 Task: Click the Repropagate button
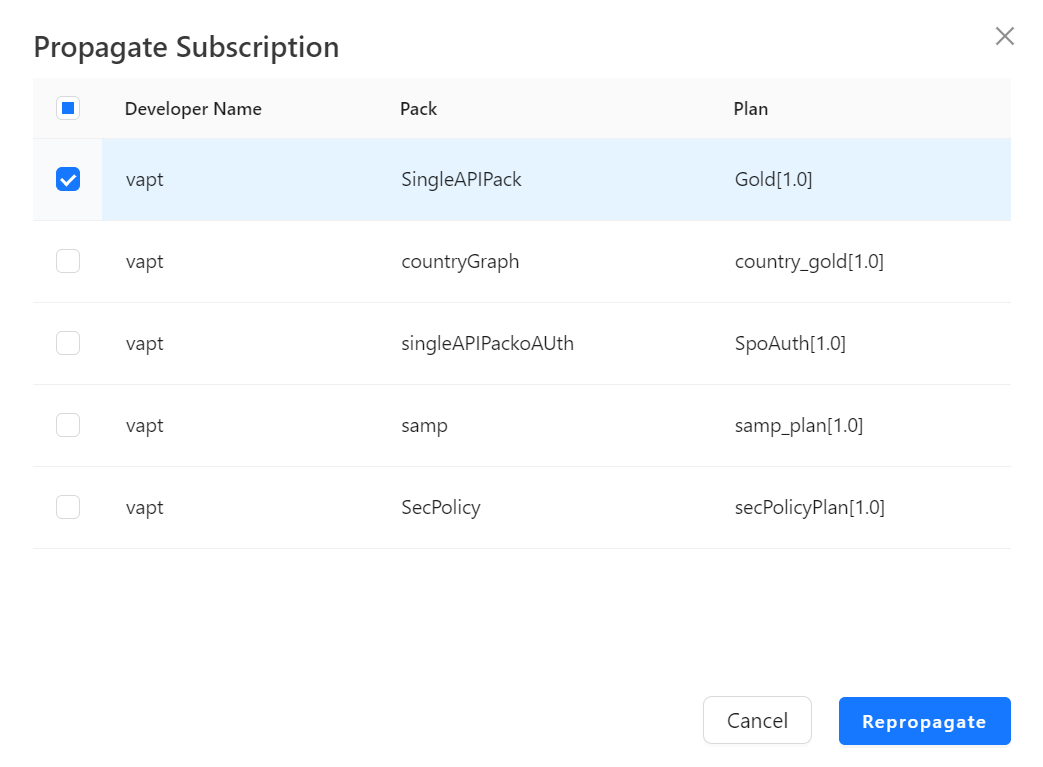(x=924, y=721)
